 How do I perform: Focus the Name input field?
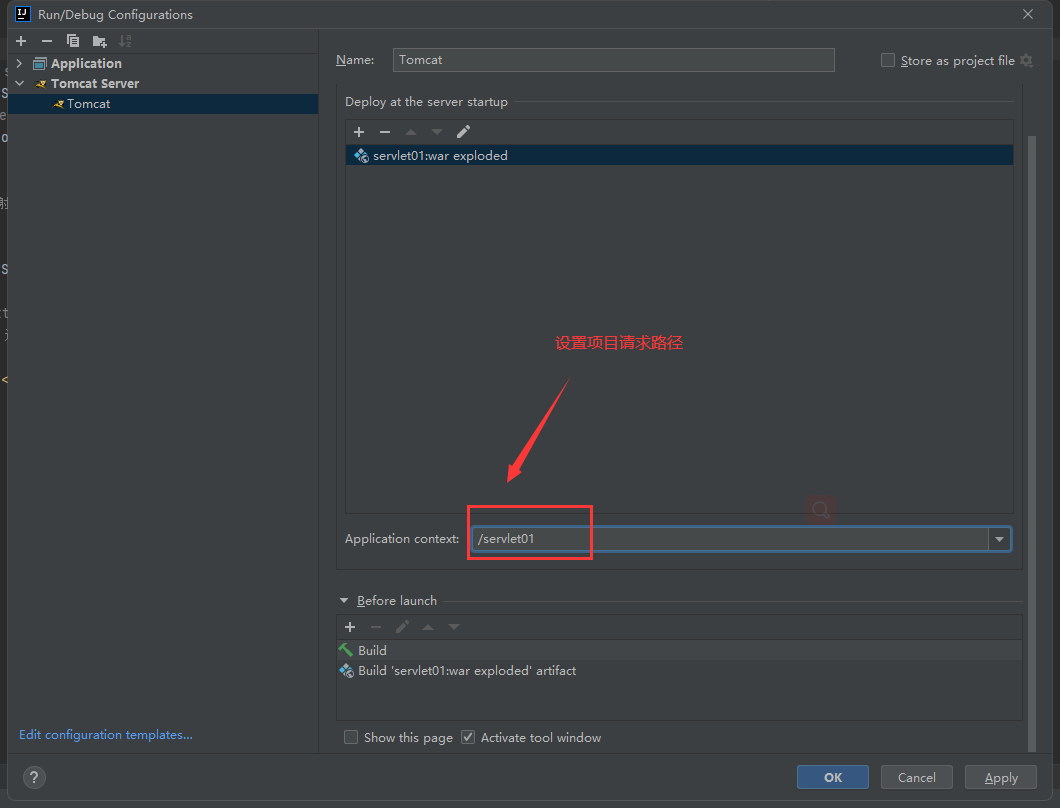coord(614,60)
